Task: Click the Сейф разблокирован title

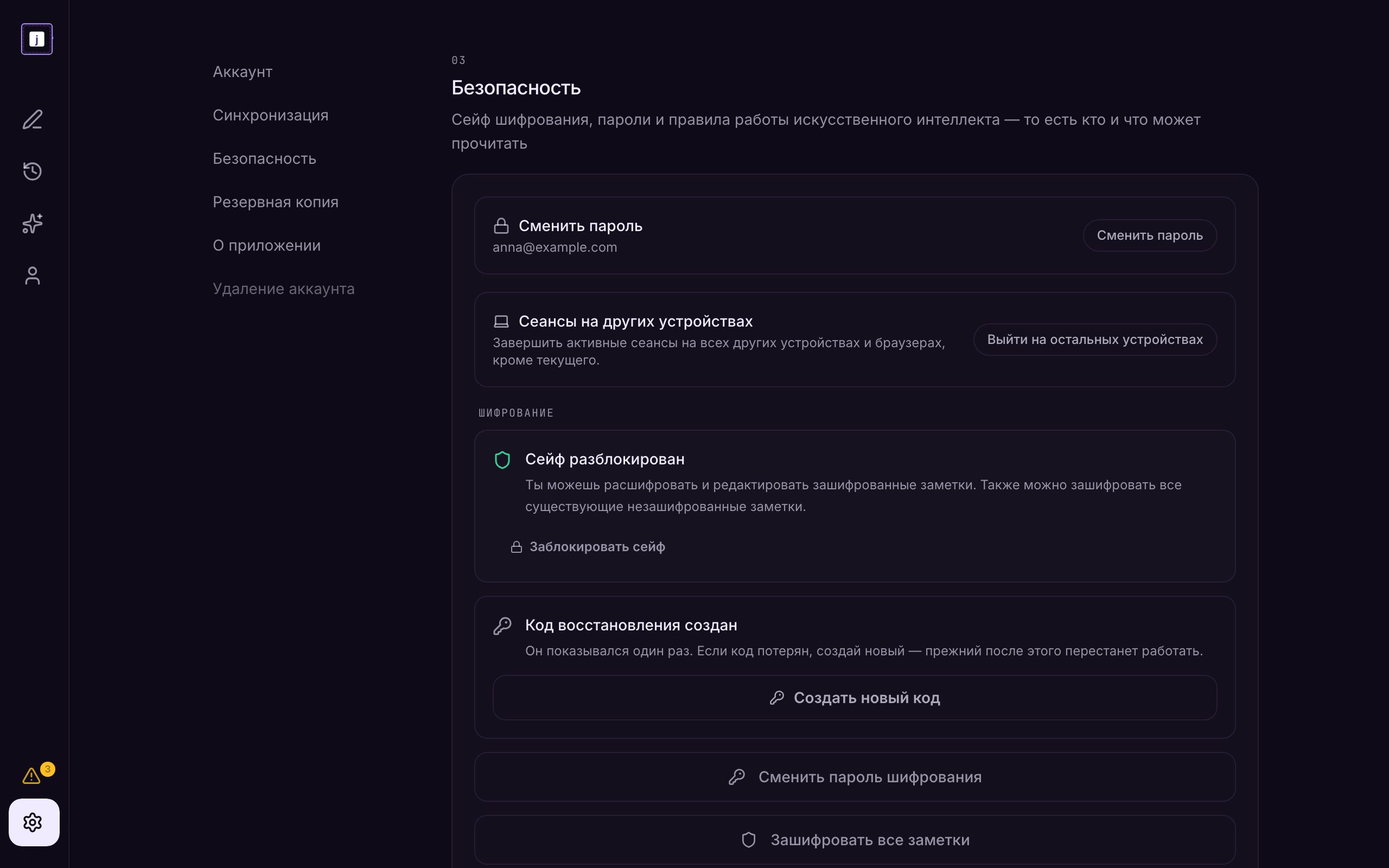Action: [x=604, y=459]
